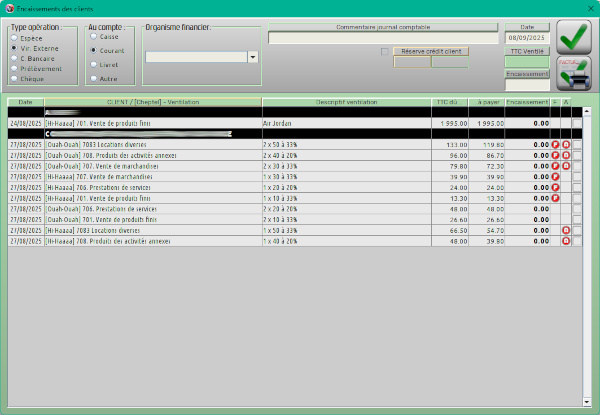
Task: Click red A icon on Hi-Haaaa 708 row
Action: [x=566, y=240]
